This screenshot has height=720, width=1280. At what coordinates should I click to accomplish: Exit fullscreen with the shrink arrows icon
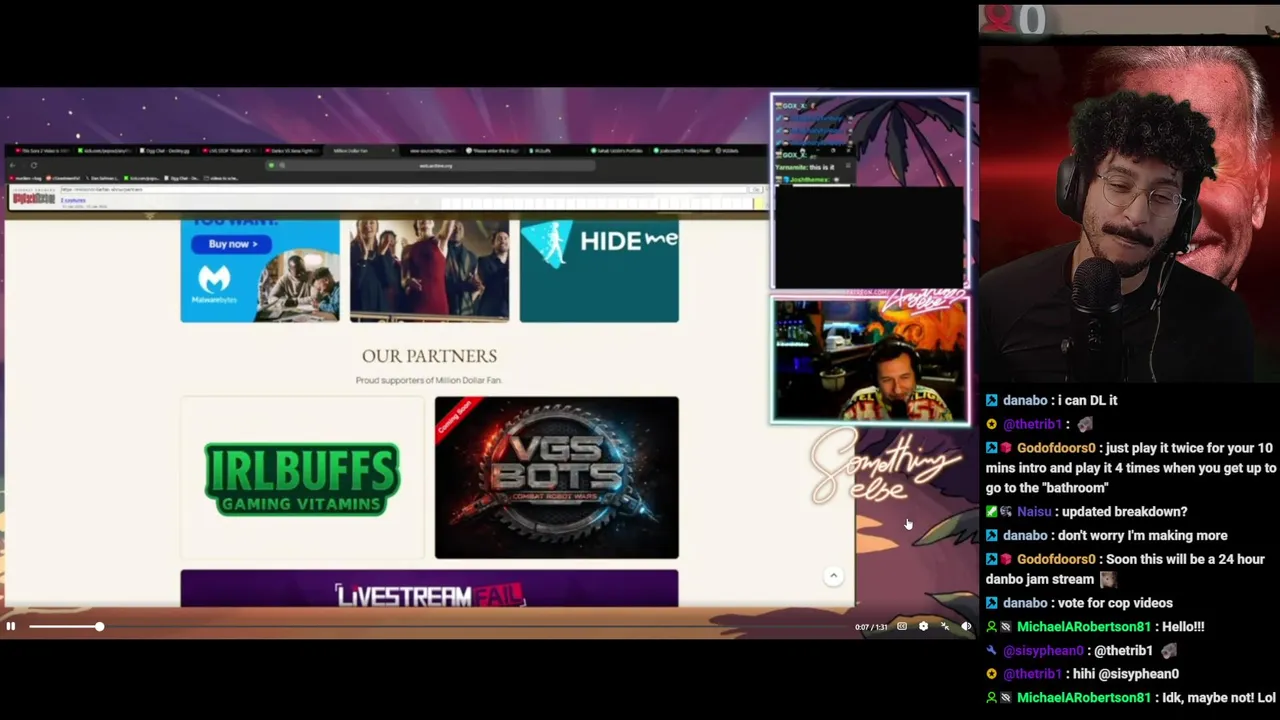[944, 626]
